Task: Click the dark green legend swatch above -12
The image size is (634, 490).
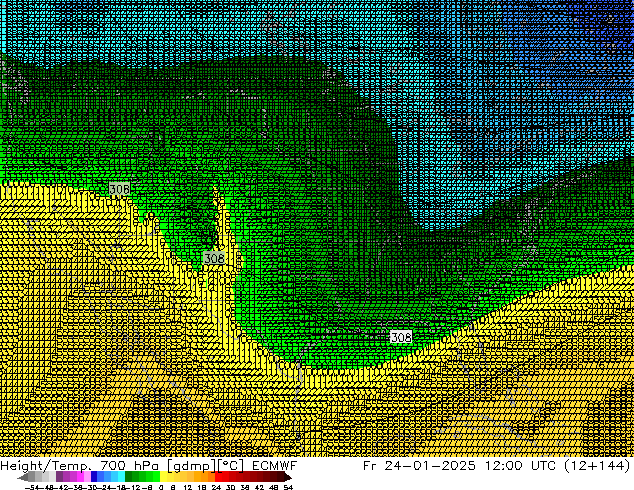Action: pos(129,477)
